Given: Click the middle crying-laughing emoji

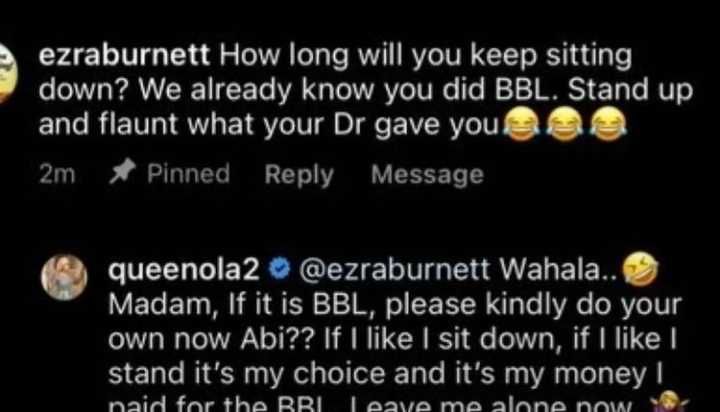Looking at the screenshot, I should pyautogui.click(x=565, y=123).
